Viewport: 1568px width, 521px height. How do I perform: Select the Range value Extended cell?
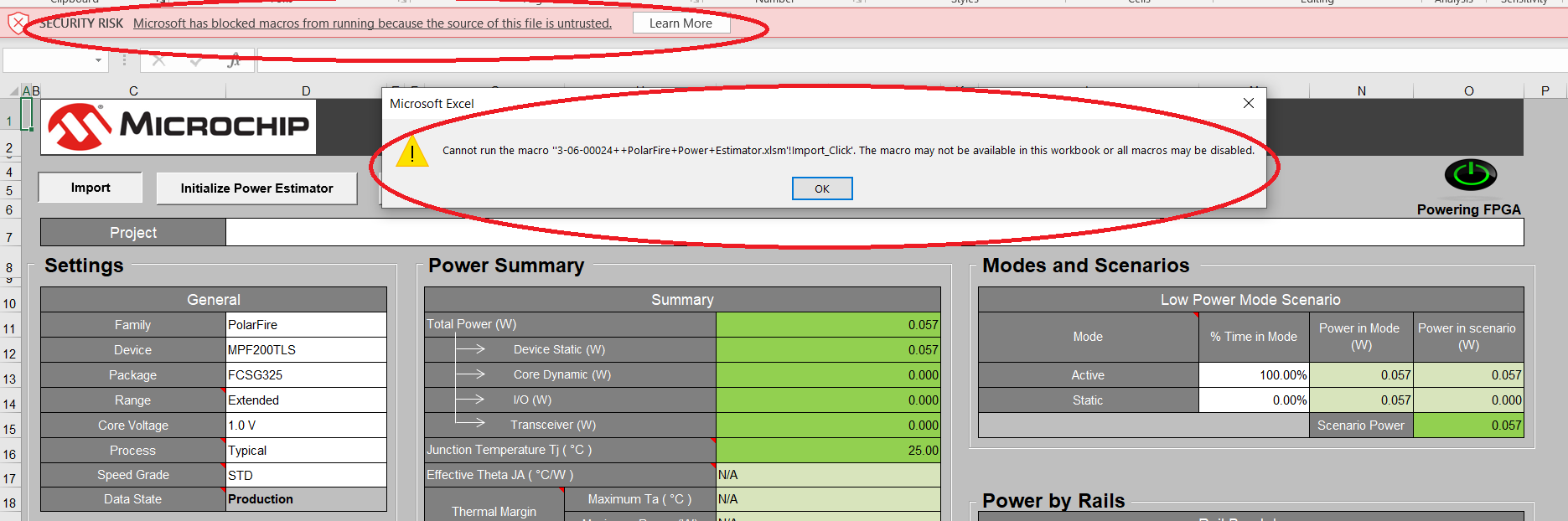306,400
